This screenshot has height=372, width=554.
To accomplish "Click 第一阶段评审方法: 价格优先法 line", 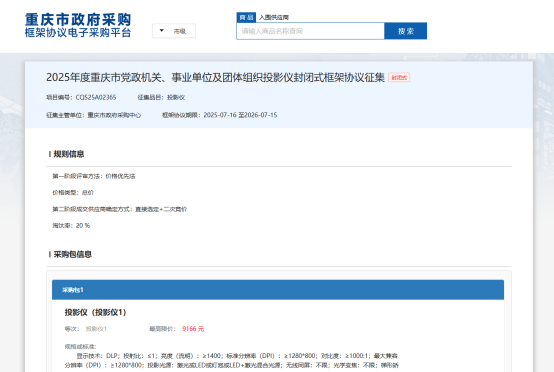I will coord(94,176).
